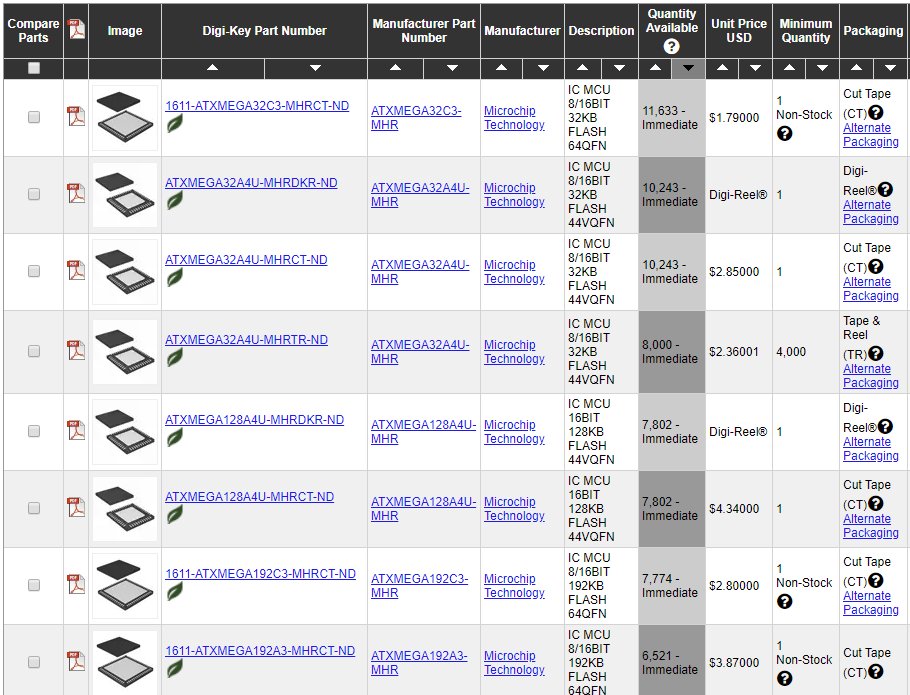Open datasheet PDF for ATXMEGA128A4U-MHRDKR-ND row
The image size is (910, 695).
[x=76, y=430]
